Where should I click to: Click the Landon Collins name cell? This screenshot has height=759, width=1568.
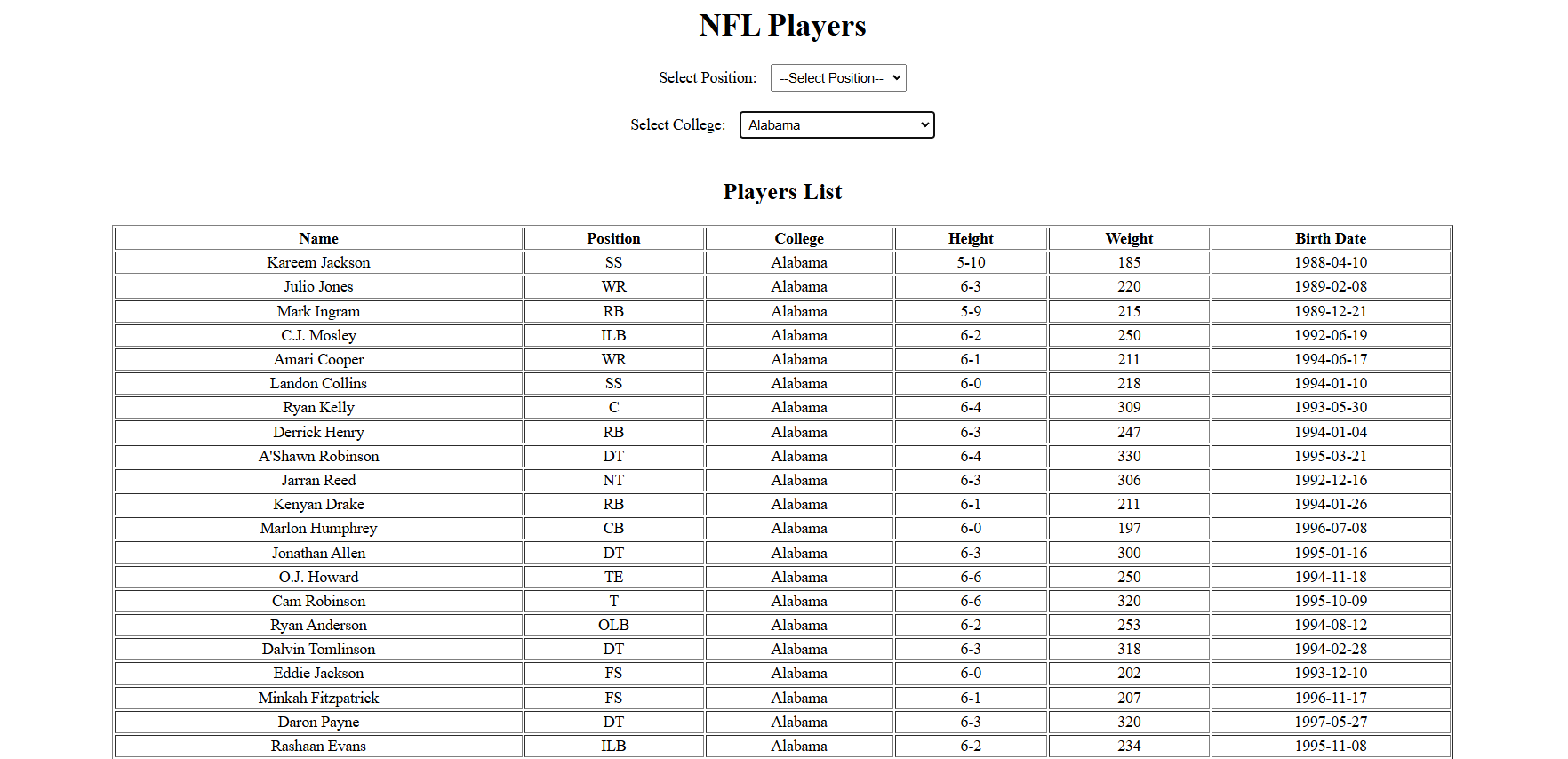pos(318,383)
